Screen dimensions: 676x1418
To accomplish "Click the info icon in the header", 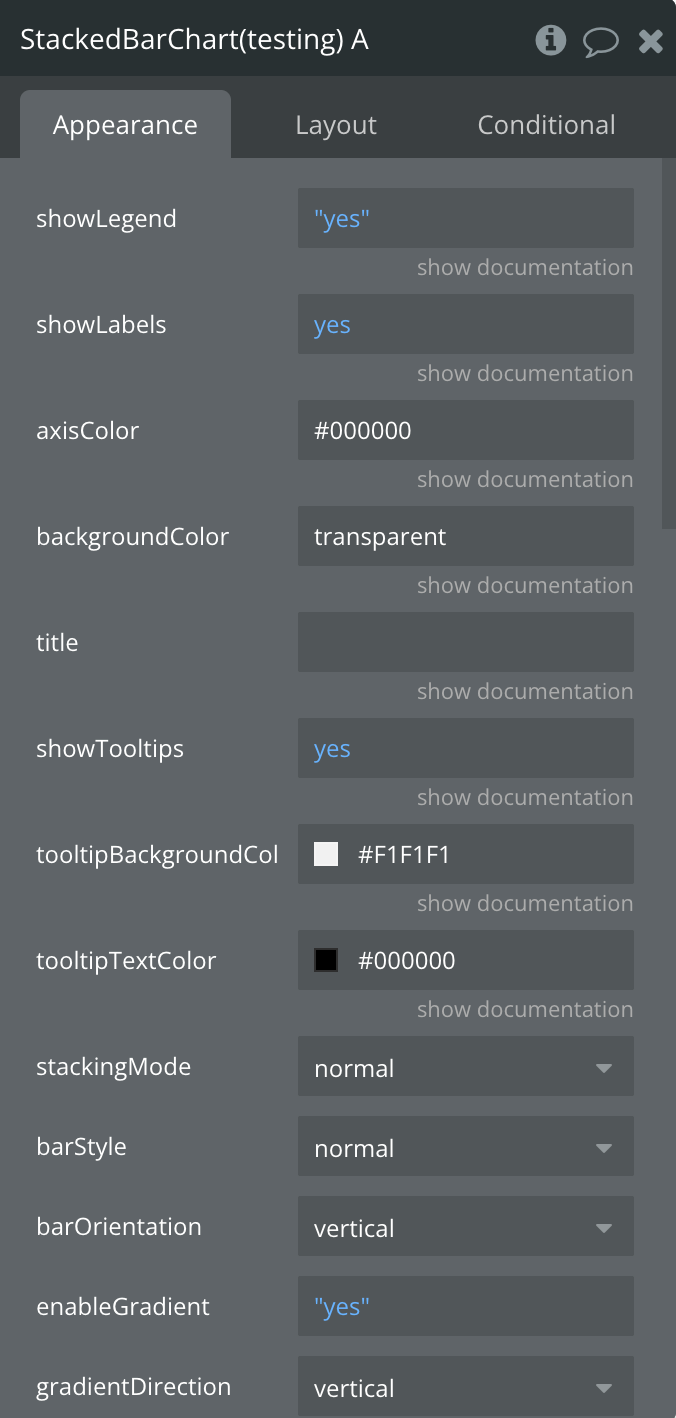I will (x=551, y=40).
